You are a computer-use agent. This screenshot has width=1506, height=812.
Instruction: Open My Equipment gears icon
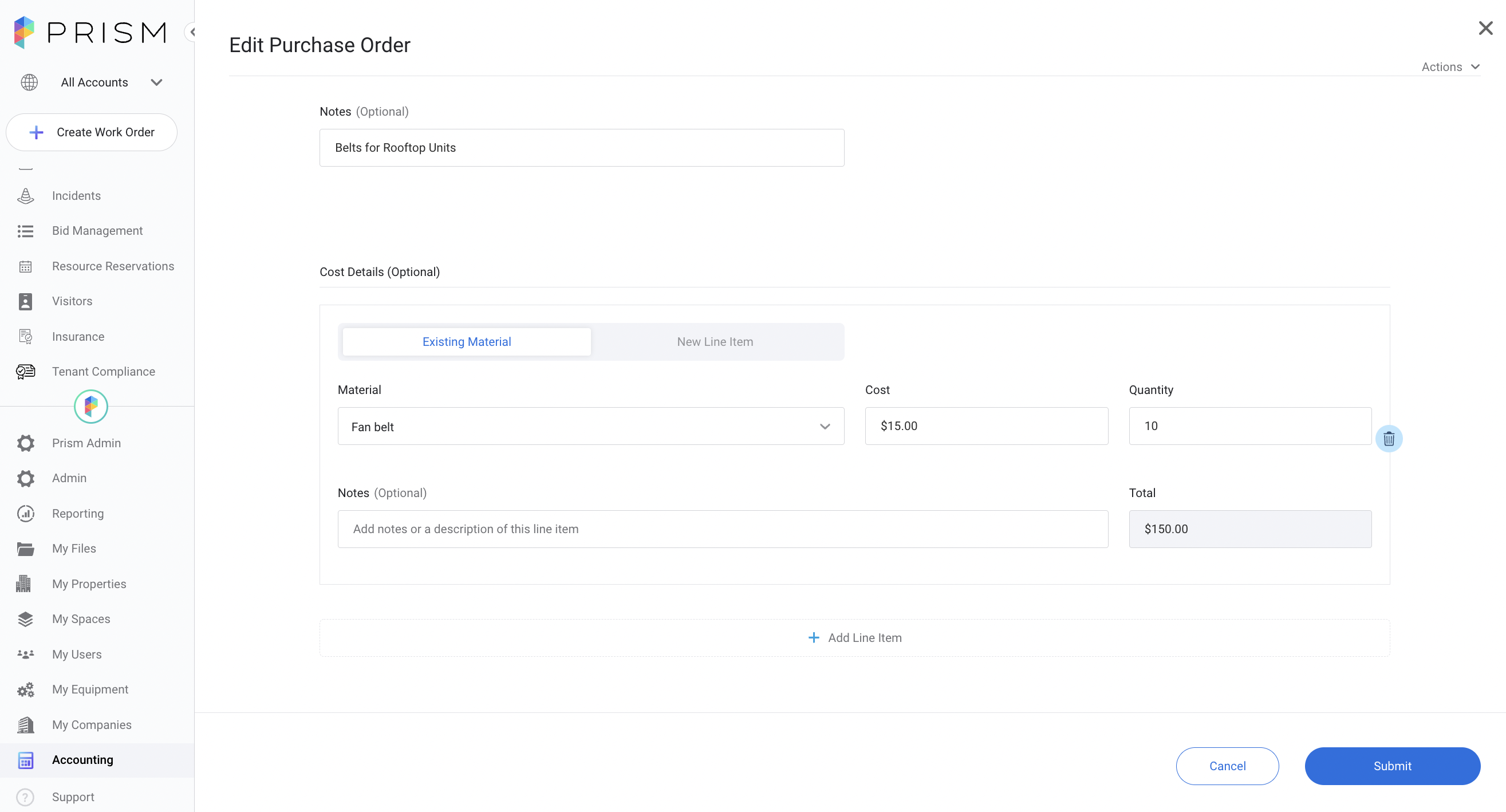[x=25, y=689]
